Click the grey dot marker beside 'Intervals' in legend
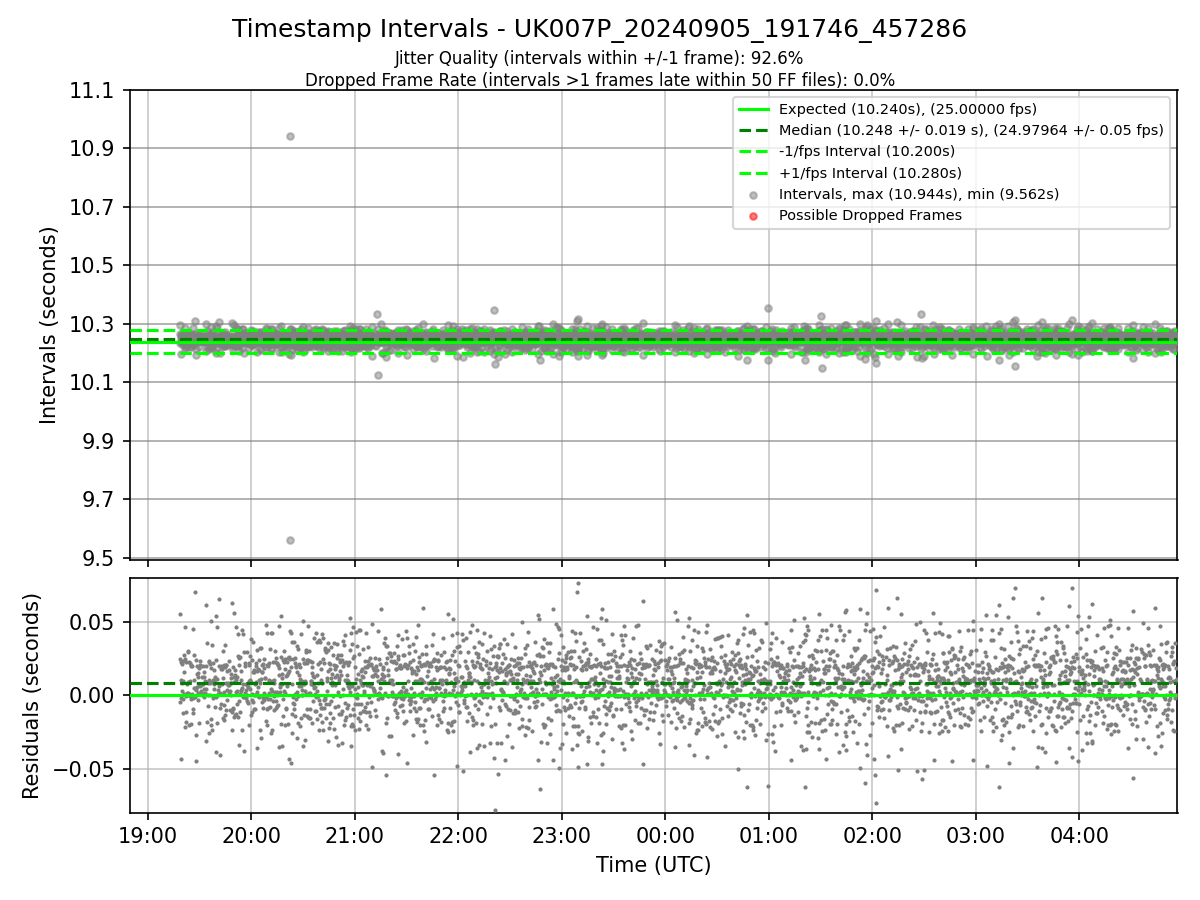 [x=754, y=195]
